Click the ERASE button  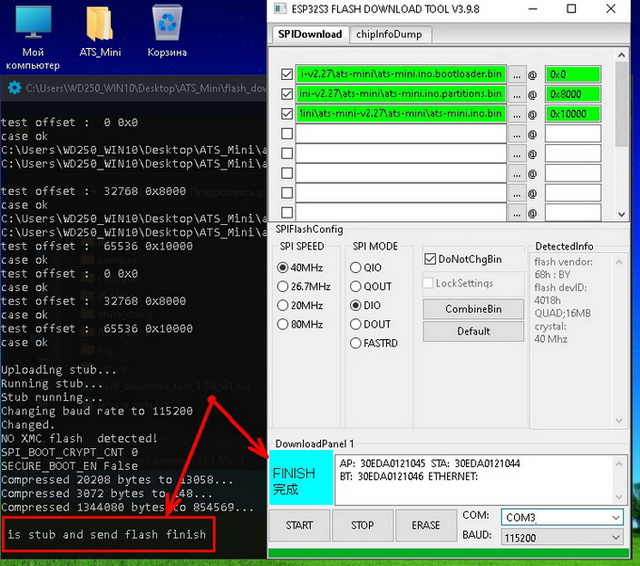(x=426, y=525)
